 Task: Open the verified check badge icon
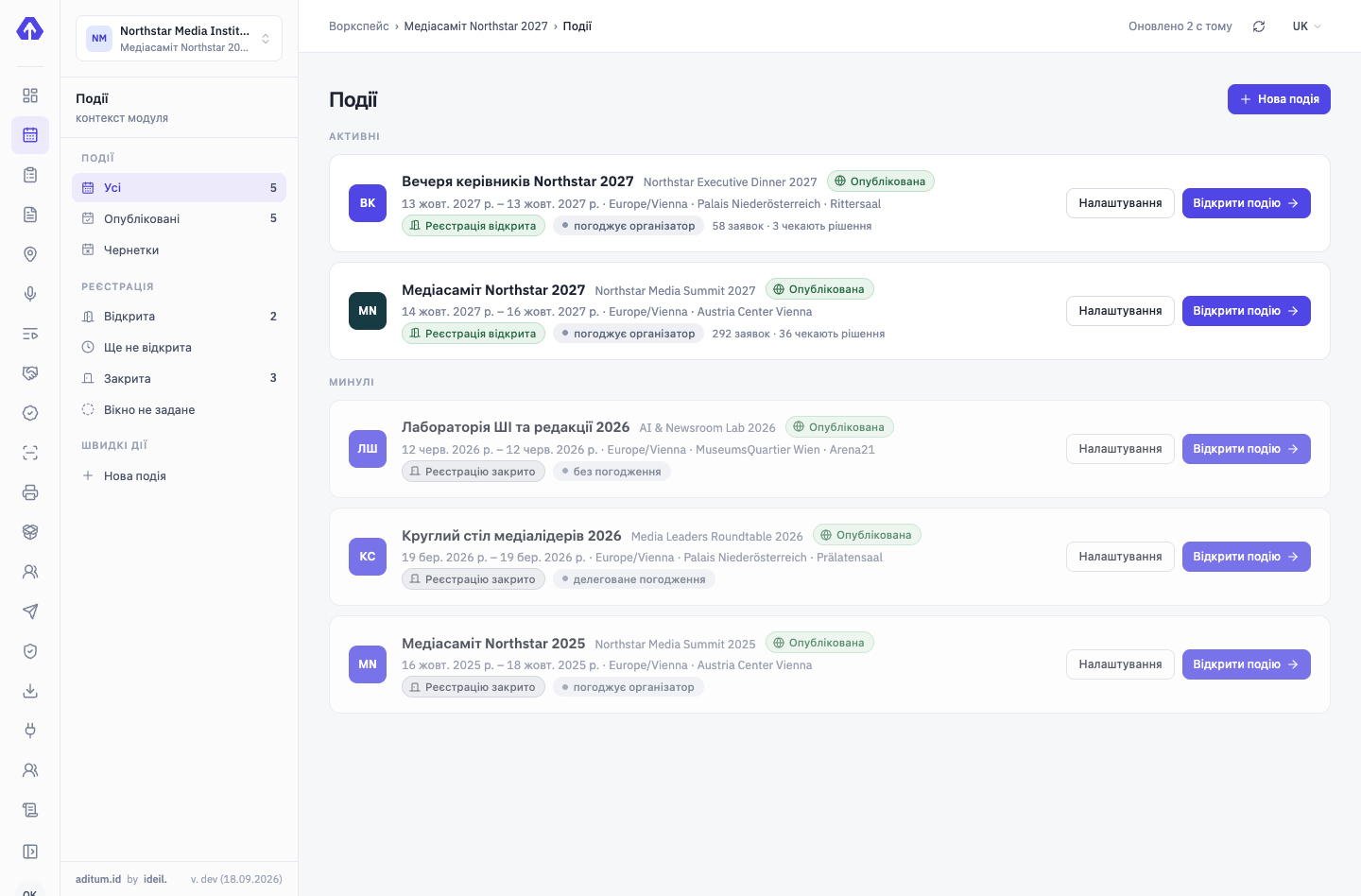[x=30, y=413]
